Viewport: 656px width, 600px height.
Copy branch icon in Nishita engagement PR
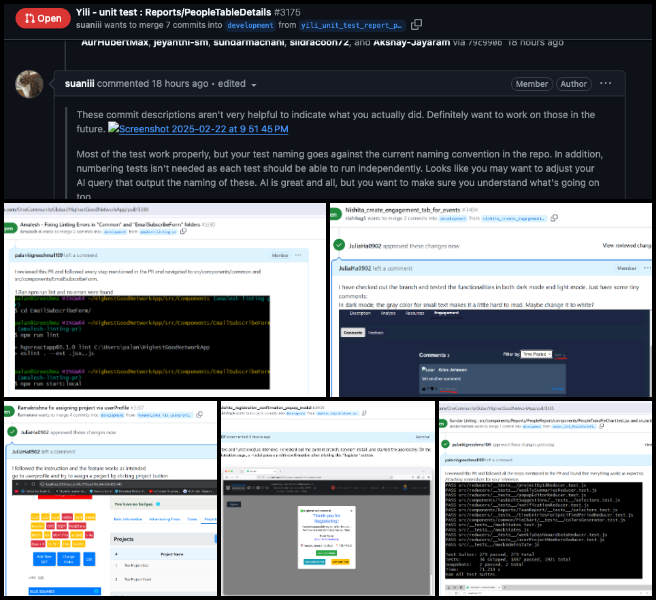click(x=554, y=218)
